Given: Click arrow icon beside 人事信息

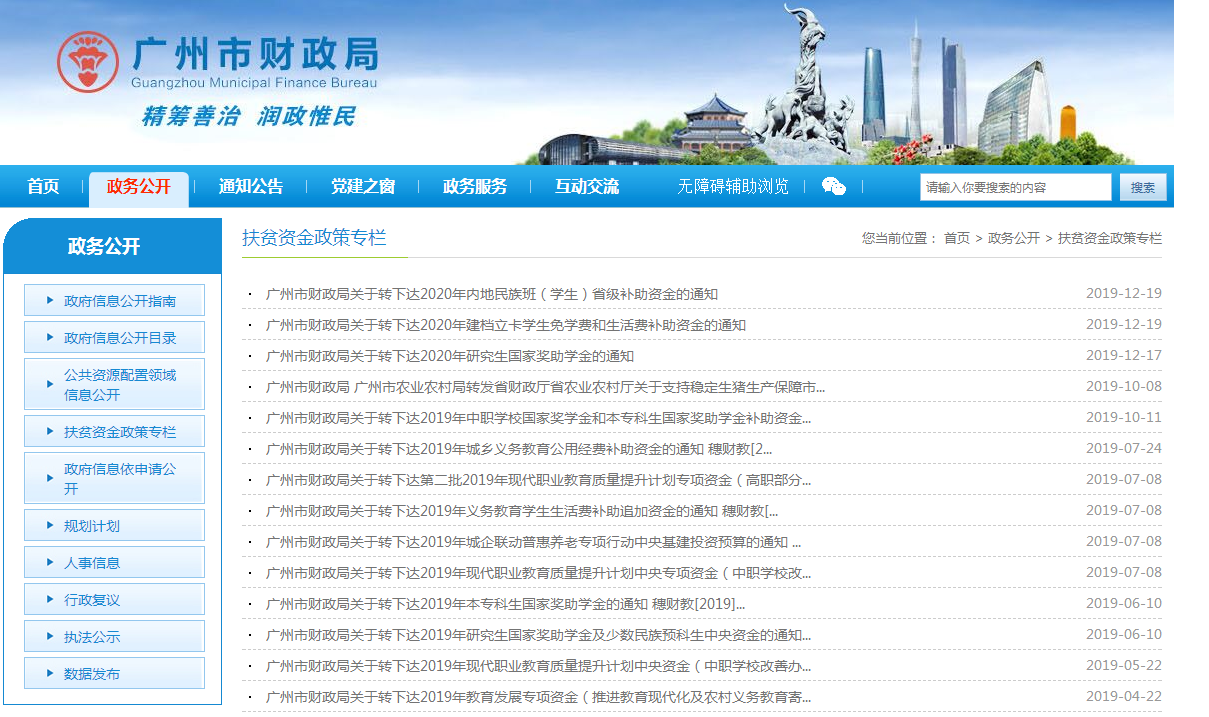Looking at the screenshot, I should [51, 562].
